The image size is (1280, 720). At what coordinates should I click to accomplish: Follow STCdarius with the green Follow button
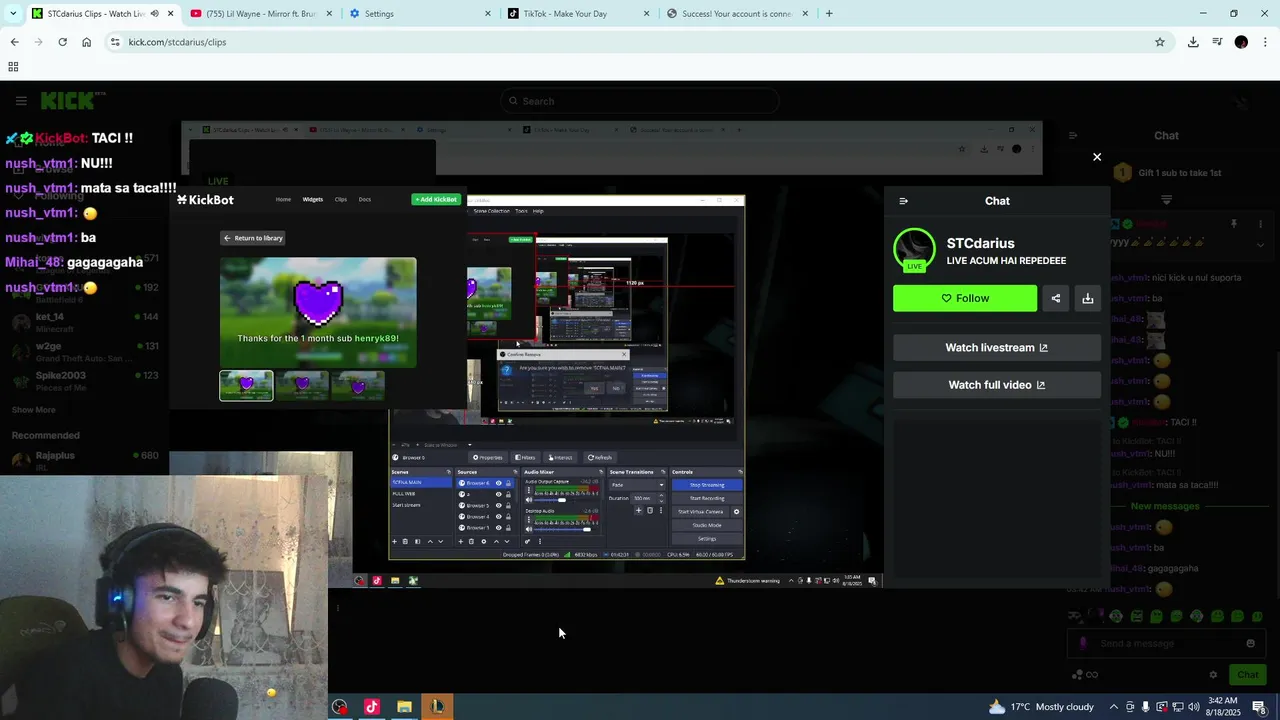(x=965, y=298)
